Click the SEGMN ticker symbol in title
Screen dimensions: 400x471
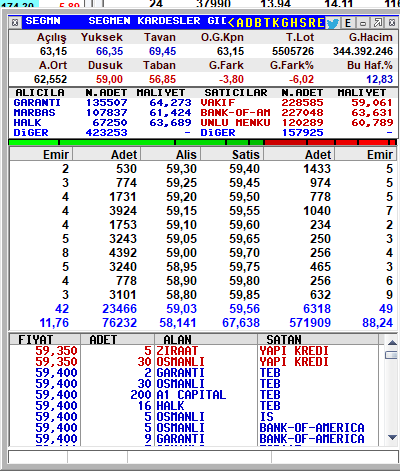click(x=43, y=21)
